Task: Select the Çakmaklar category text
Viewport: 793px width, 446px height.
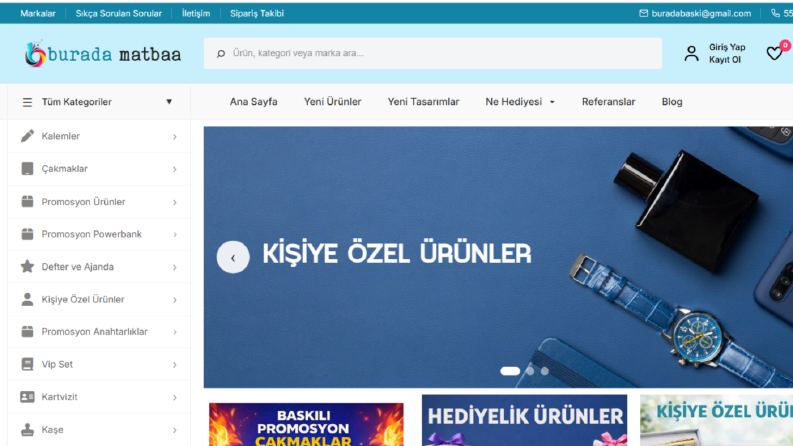Action: [x=65, y=168]
